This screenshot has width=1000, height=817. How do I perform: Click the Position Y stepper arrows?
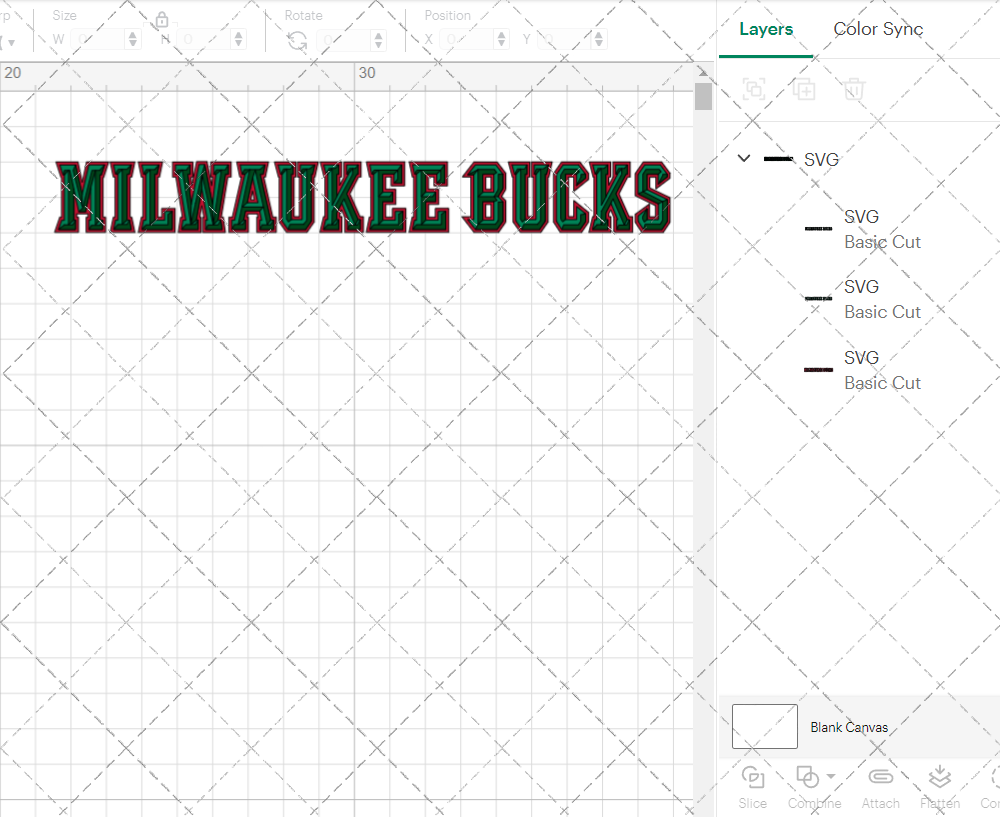(x=599, y=40)
